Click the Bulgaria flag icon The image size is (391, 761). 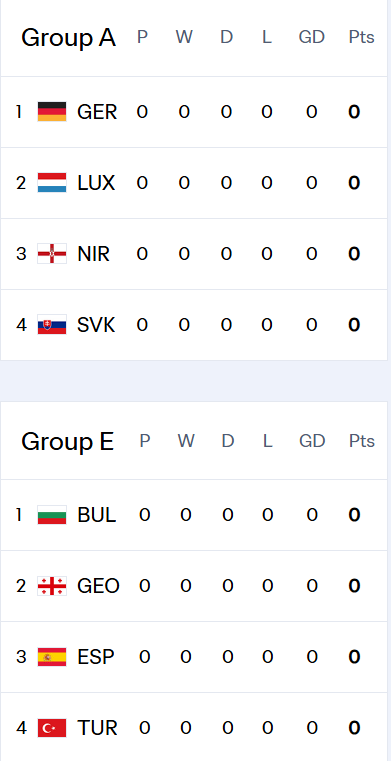[52, 514]
